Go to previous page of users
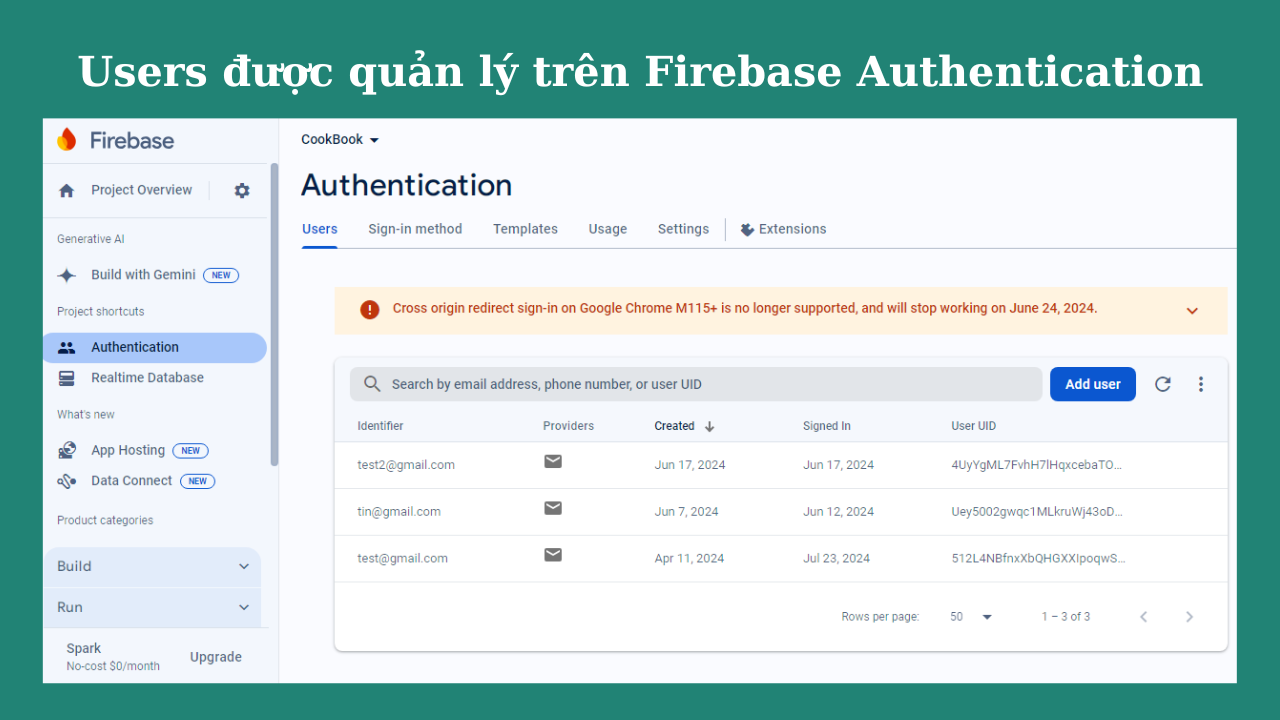Viewport: 1280px width, 720px height. coord(1144,617)
